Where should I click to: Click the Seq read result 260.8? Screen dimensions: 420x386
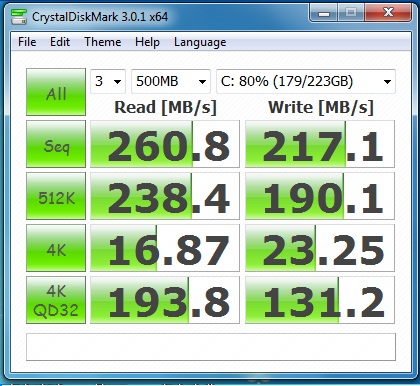(x=165, y=144)
